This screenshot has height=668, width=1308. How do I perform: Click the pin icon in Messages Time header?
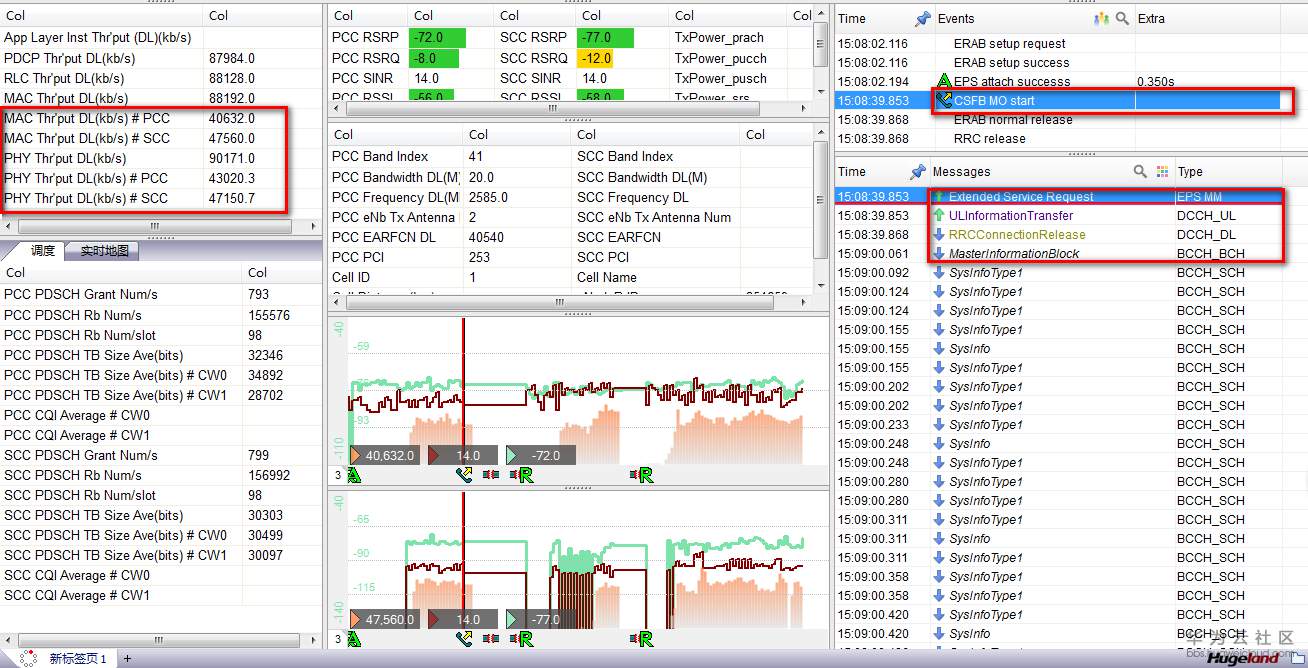(917, 172)
